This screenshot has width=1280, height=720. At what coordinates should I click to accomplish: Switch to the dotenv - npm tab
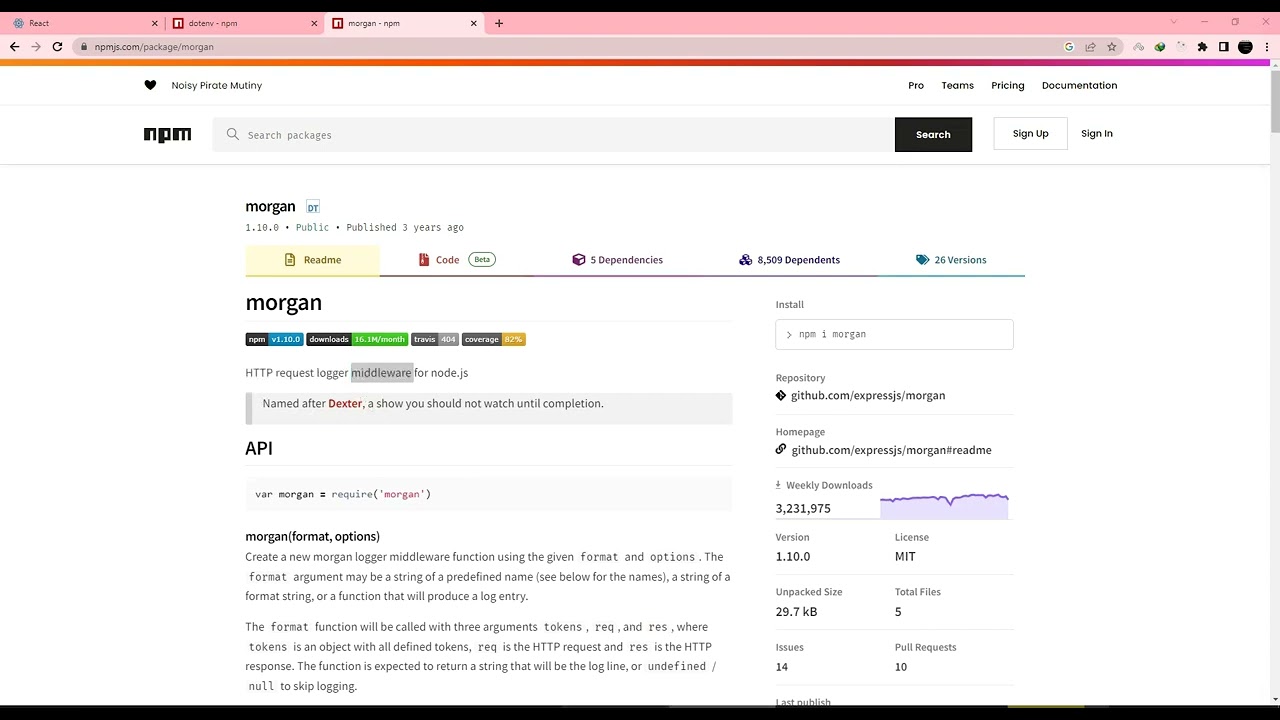pos(244,23)
